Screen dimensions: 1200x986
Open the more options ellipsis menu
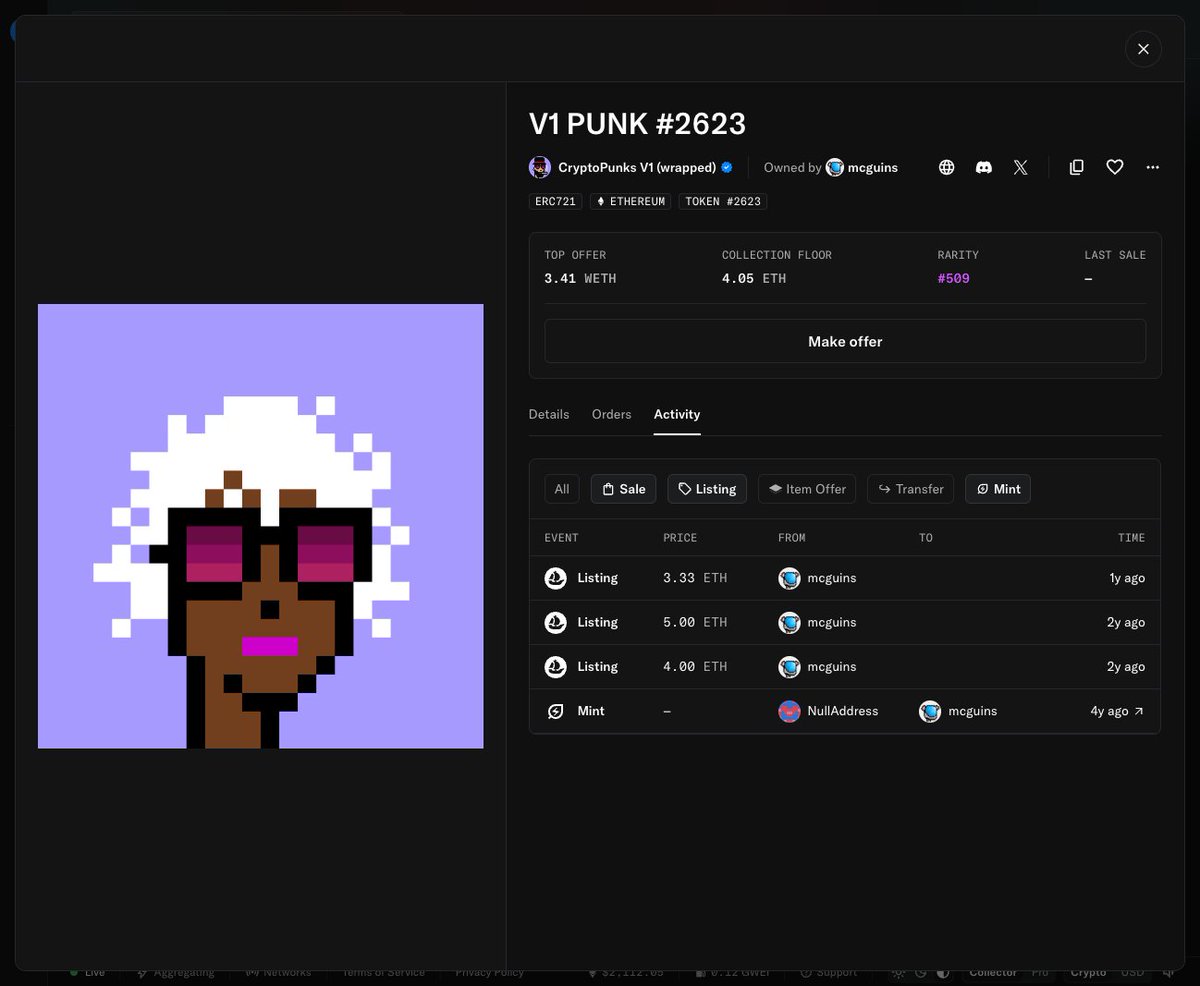pyautogui.click(x=1153, y=167)
